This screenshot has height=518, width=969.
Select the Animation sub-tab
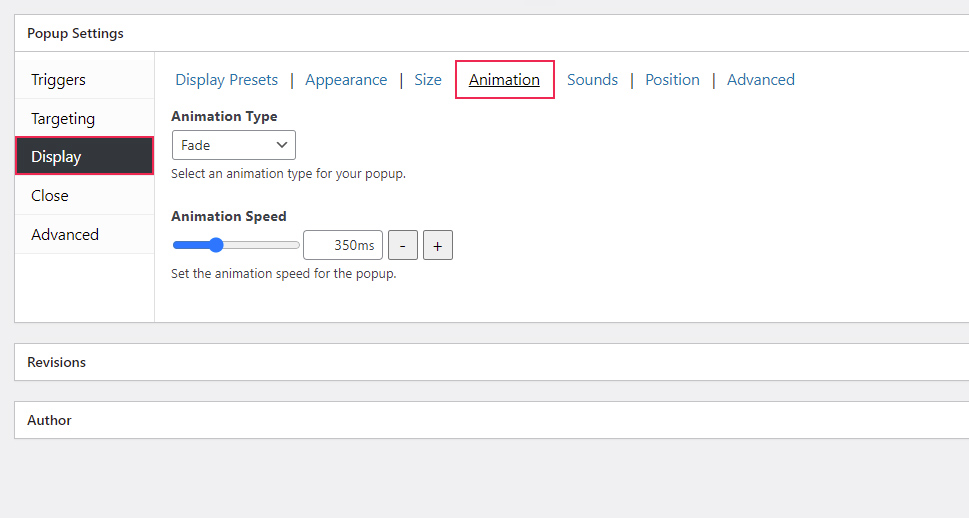point(504,80)
